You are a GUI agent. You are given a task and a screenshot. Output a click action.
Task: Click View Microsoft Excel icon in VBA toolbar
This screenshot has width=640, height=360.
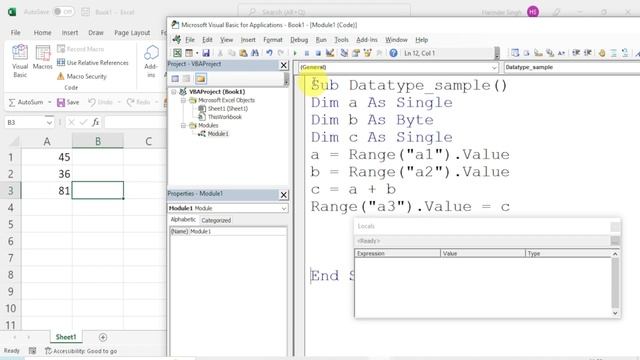pos(177,53)
